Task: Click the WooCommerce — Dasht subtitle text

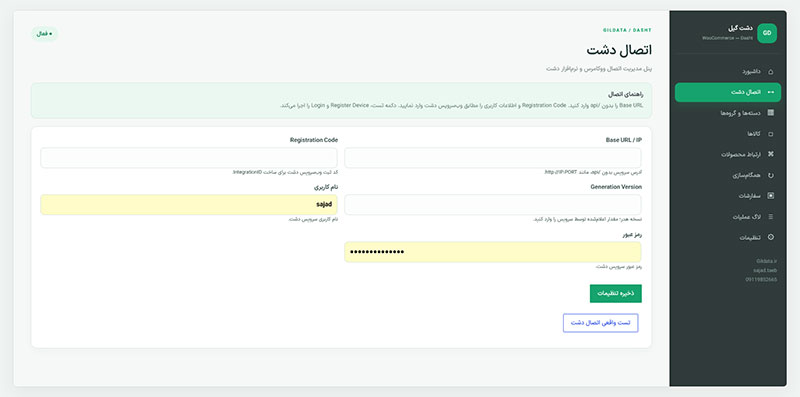Action: click(727, 38)
